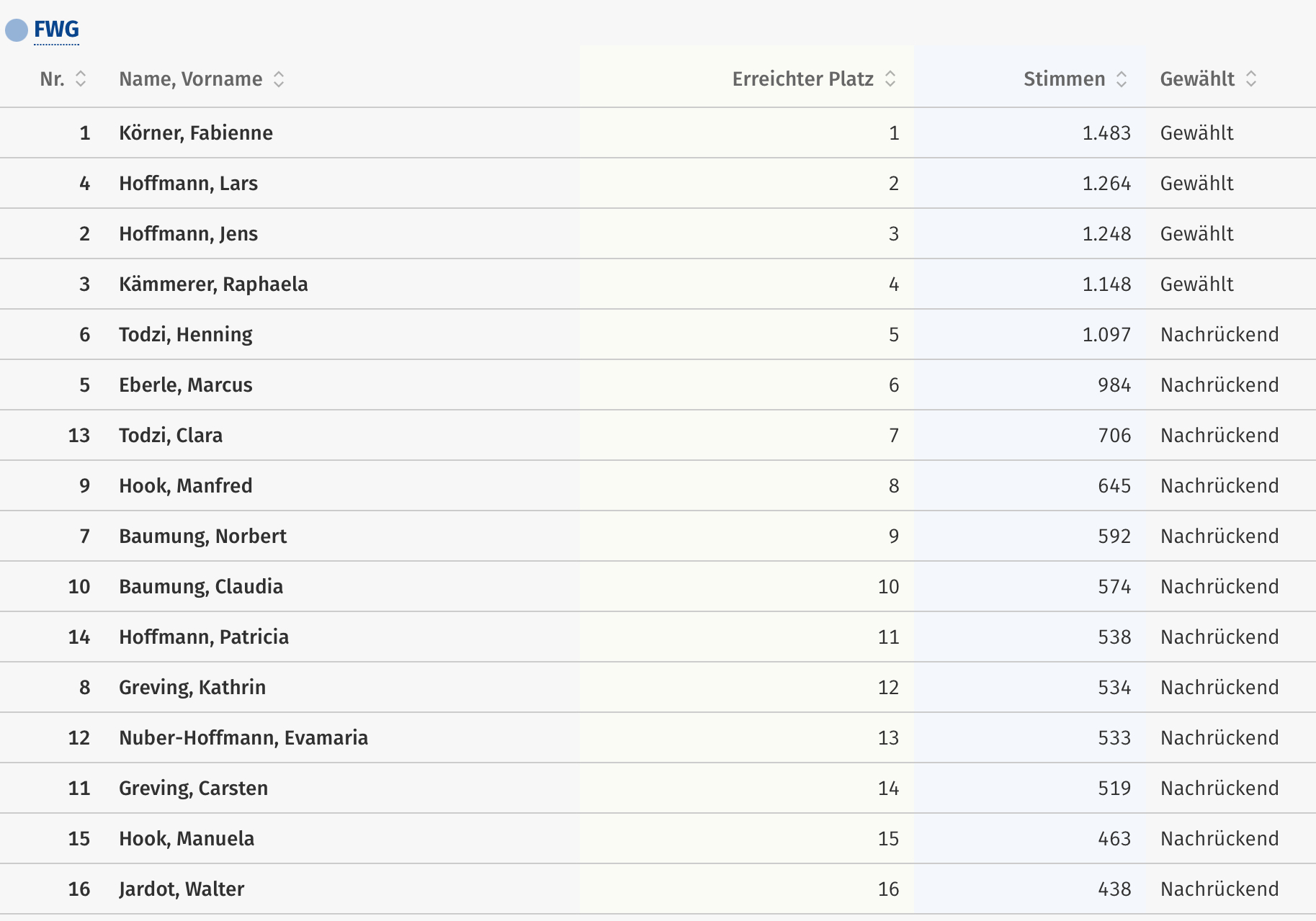Click the vote count 592
The height and width of the screenshot is (921, 1316).
coord(1114,536)
